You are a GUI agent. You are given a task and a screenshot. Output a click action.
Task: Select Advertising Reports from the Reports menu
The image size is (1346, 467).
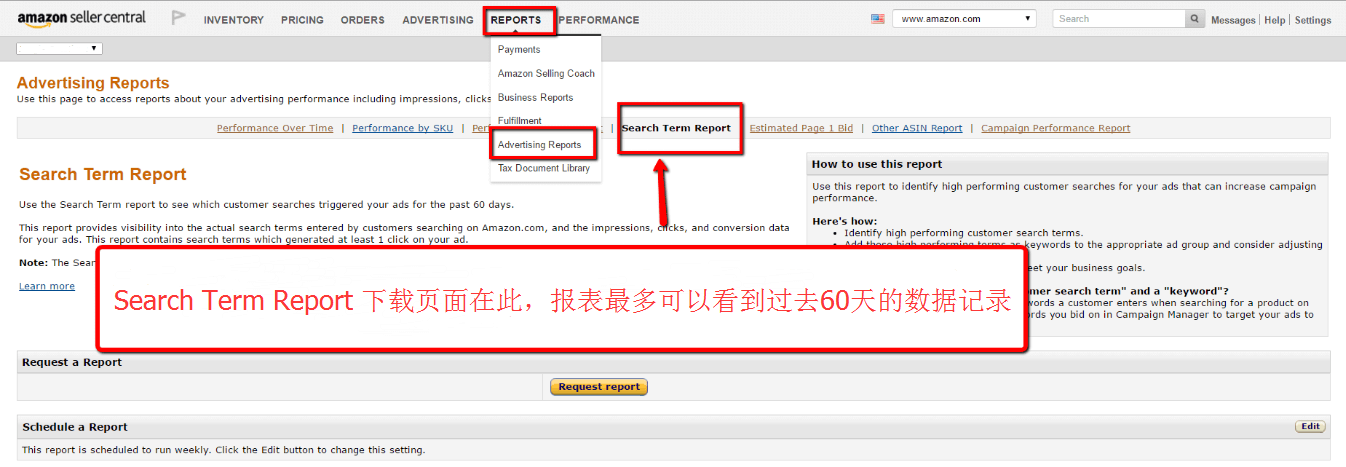click(539, 145)
